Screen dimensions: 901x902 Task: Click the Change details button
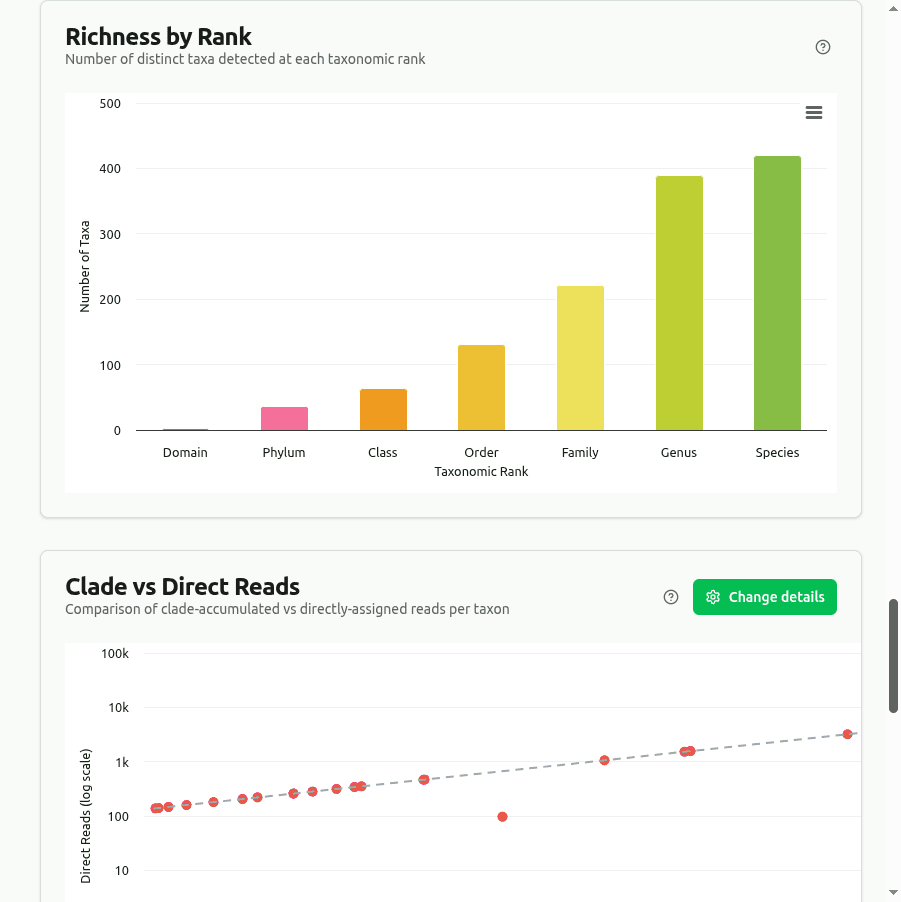pos(765,597)
